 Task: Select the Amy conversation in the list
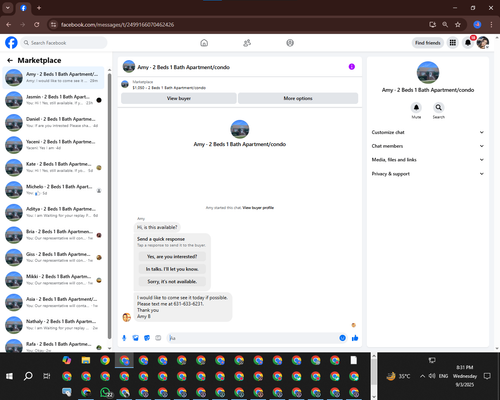pyautogui.click(x=53, y=77)
